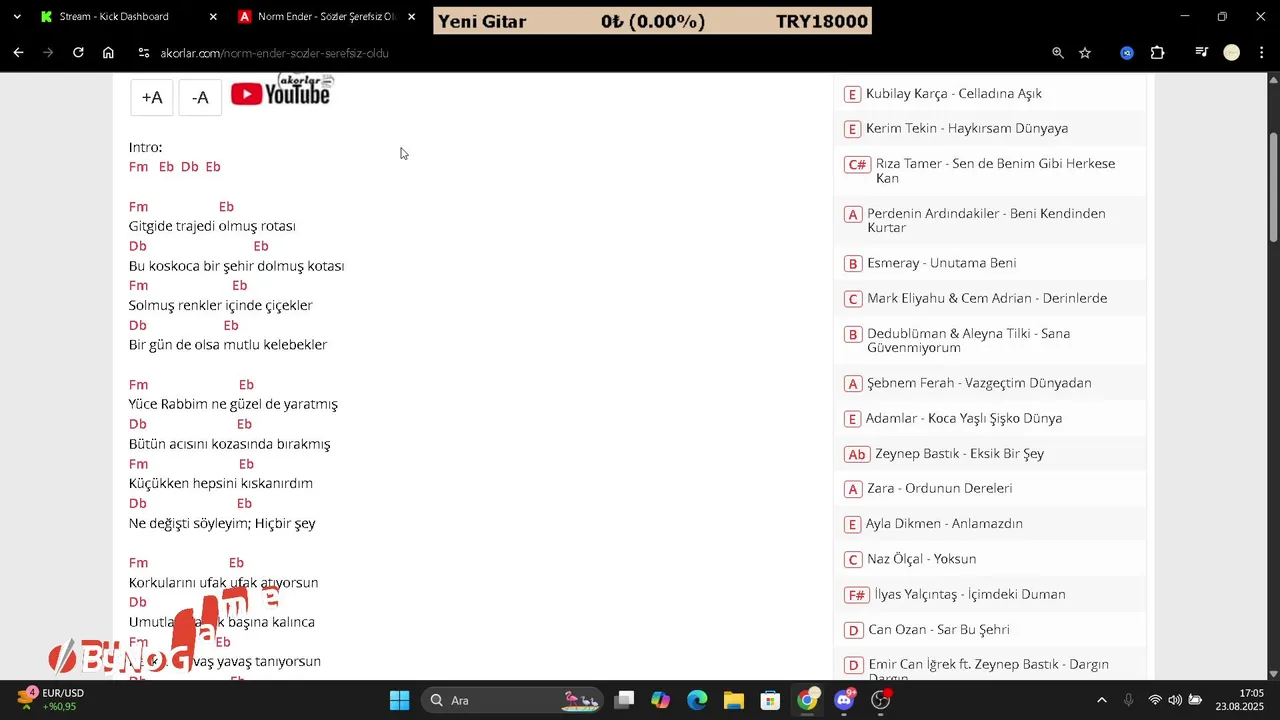The height and width of the screenshot is (720, 1280).
Task: Open Dedublüman & Aleyna Tilki - Sana Güvenmiyorum
Action: [x=968, y=340]
